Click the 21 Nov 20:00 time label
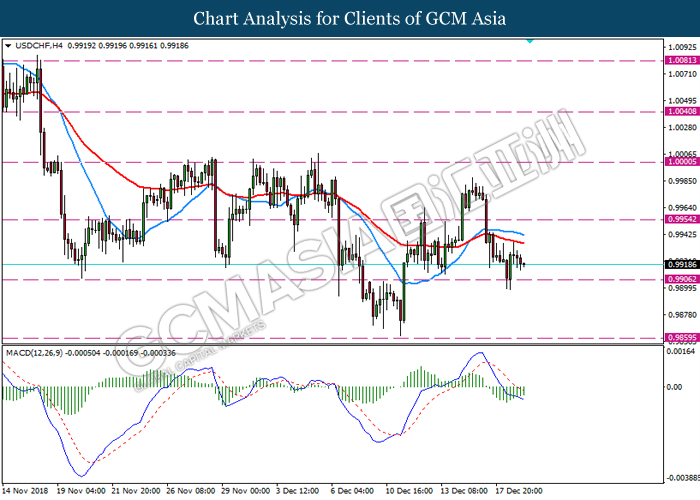 (x=136, y=491)
